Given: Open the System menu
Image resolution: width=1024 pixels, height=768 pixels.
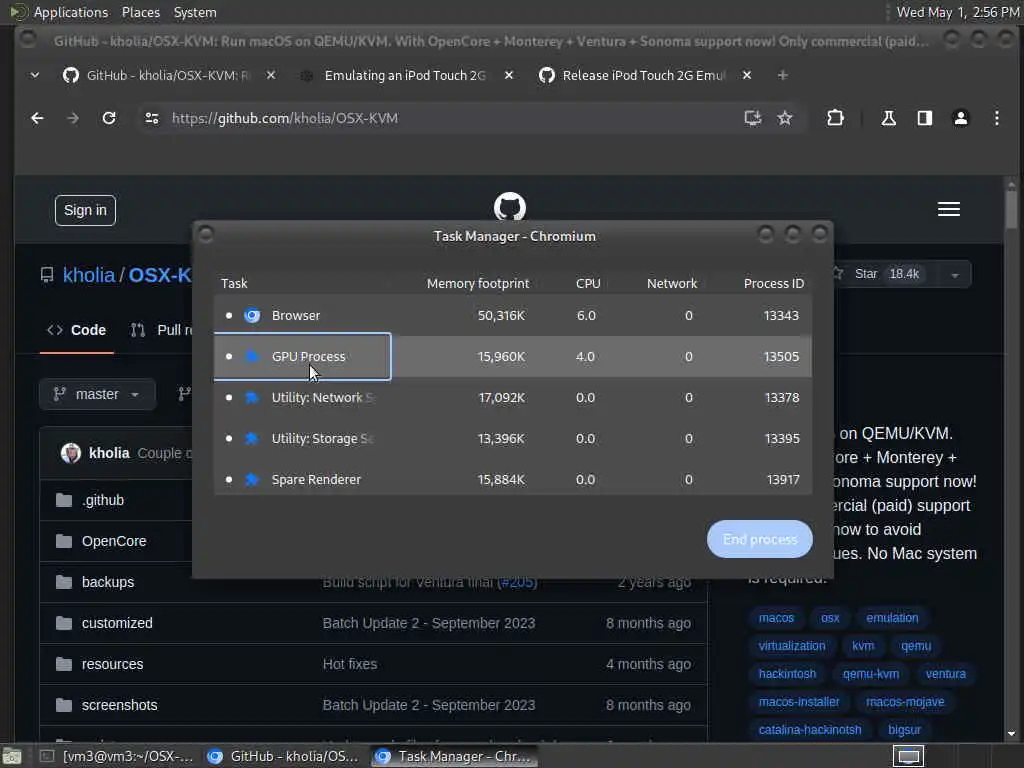Looking at the screenshot, I should coord(195,12).
